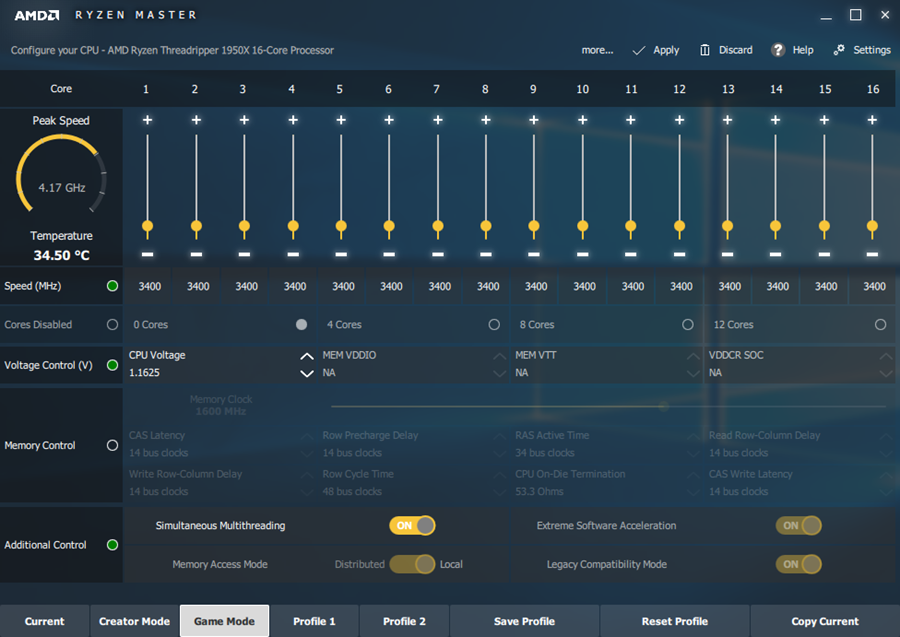The height and width of the screenshot is (637, 900).
Task: Open Settings via the gear icon
Action: pyautogui.click(x=839, y=50)
